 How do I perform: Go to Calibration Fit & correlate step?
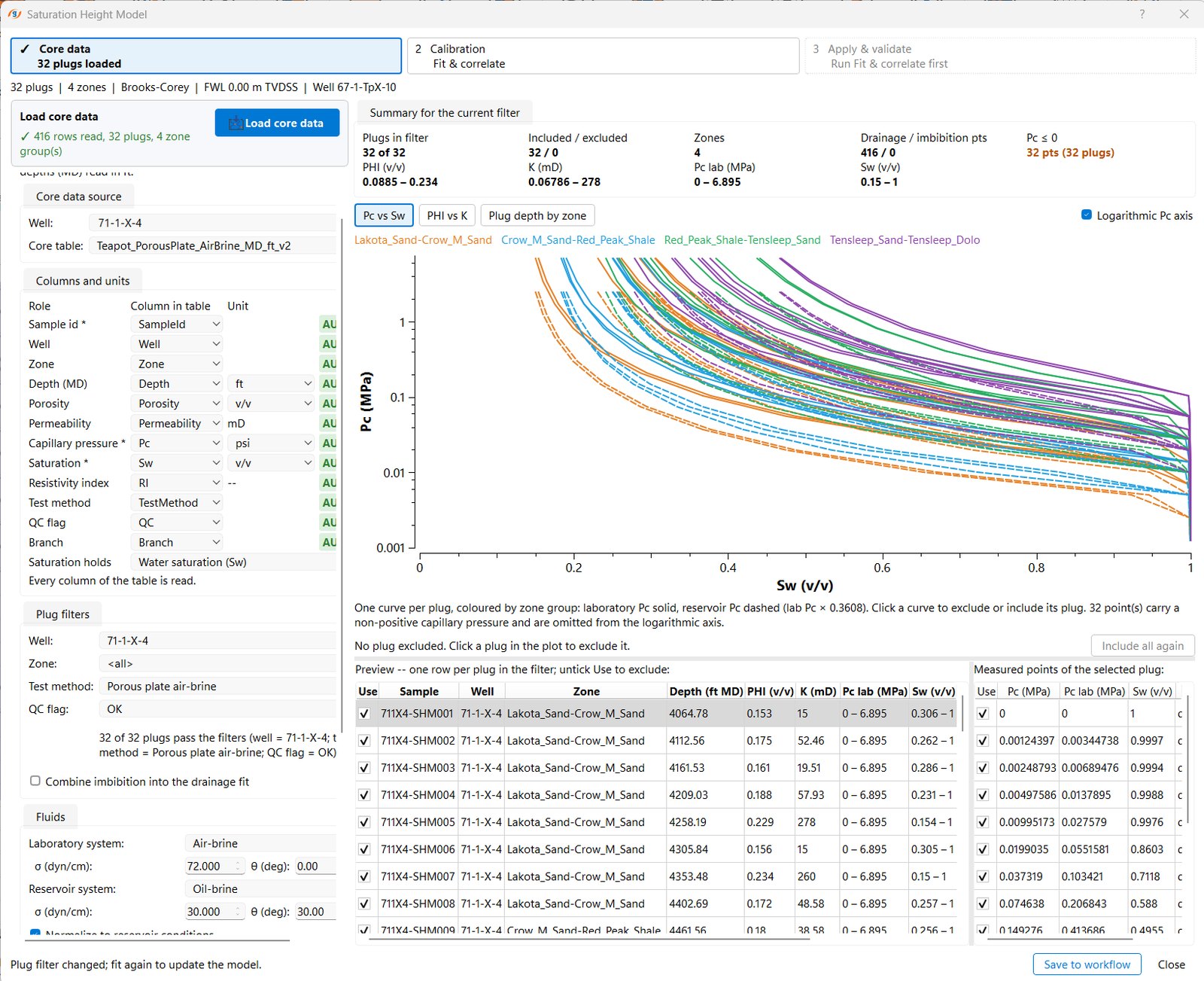click(603, 56)
